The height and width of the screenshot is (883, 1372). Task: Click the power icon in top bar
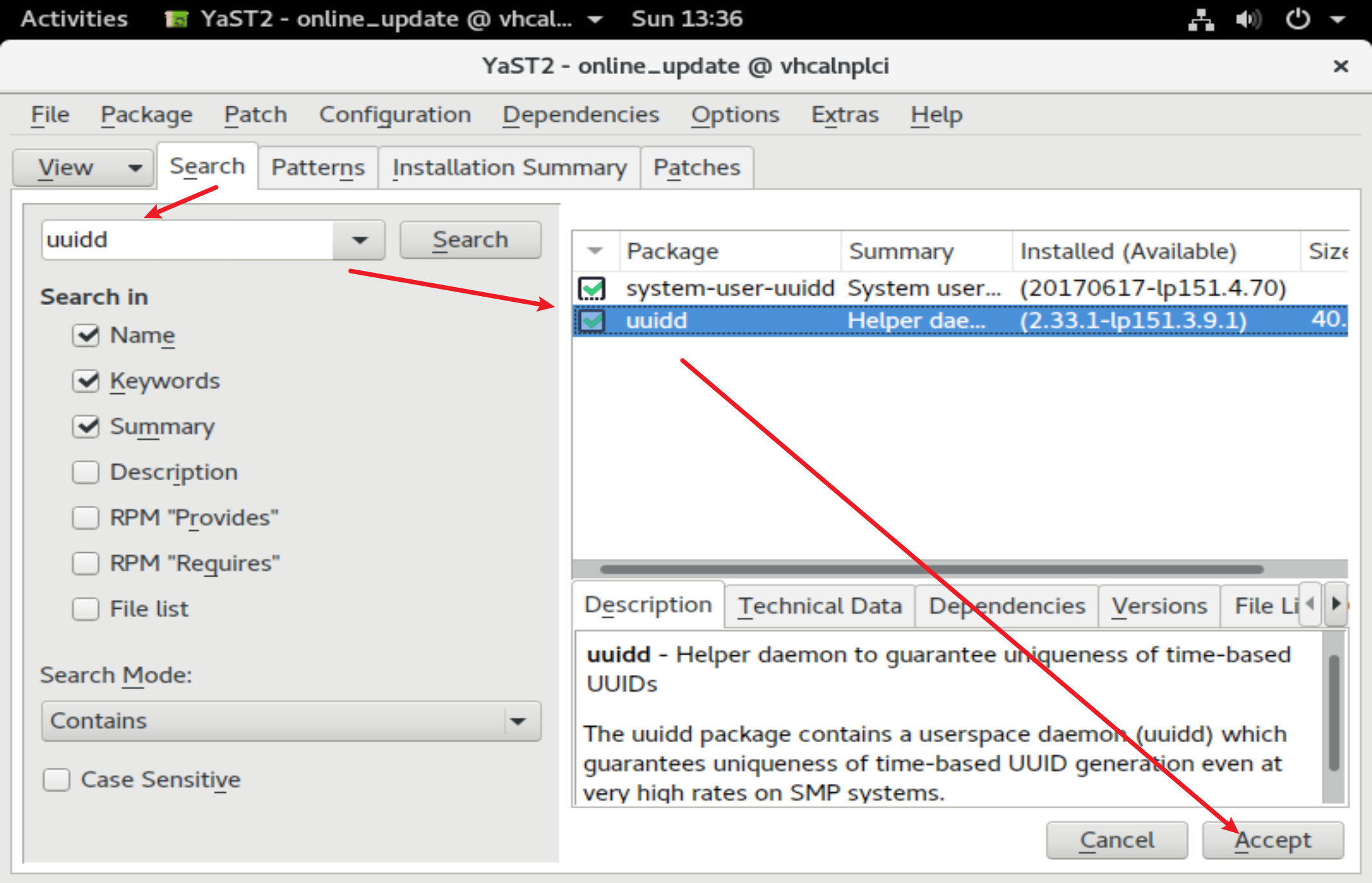(x=1297, y=19)
